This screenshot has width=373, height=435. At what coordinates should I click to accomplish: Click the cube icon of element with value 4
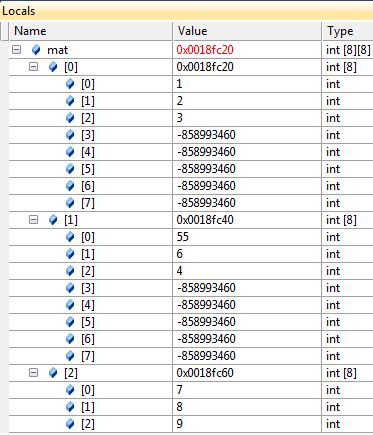(70, 271)
